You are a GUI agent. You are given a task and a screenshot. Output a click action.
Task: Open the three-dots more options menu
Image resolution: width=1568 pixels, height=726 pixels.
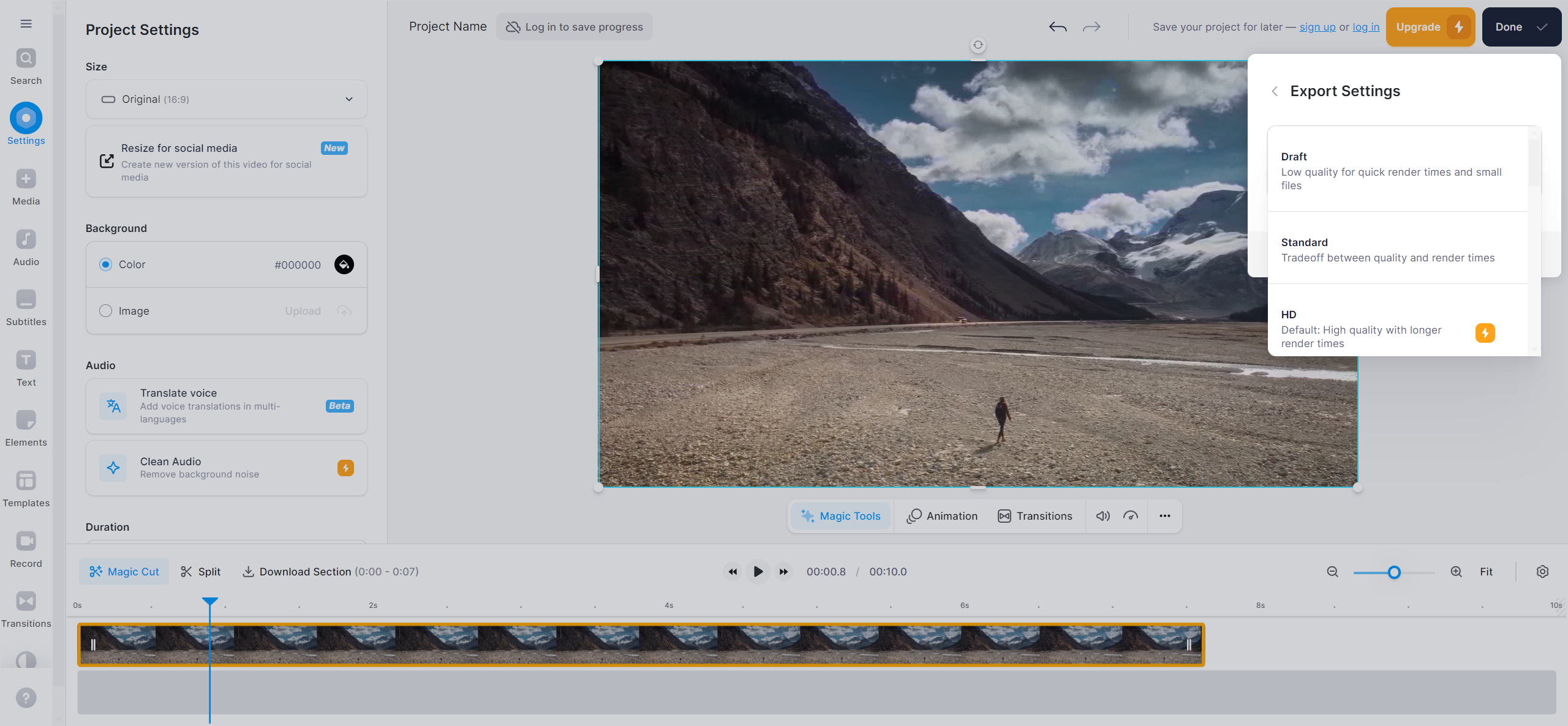point(1164,516)
